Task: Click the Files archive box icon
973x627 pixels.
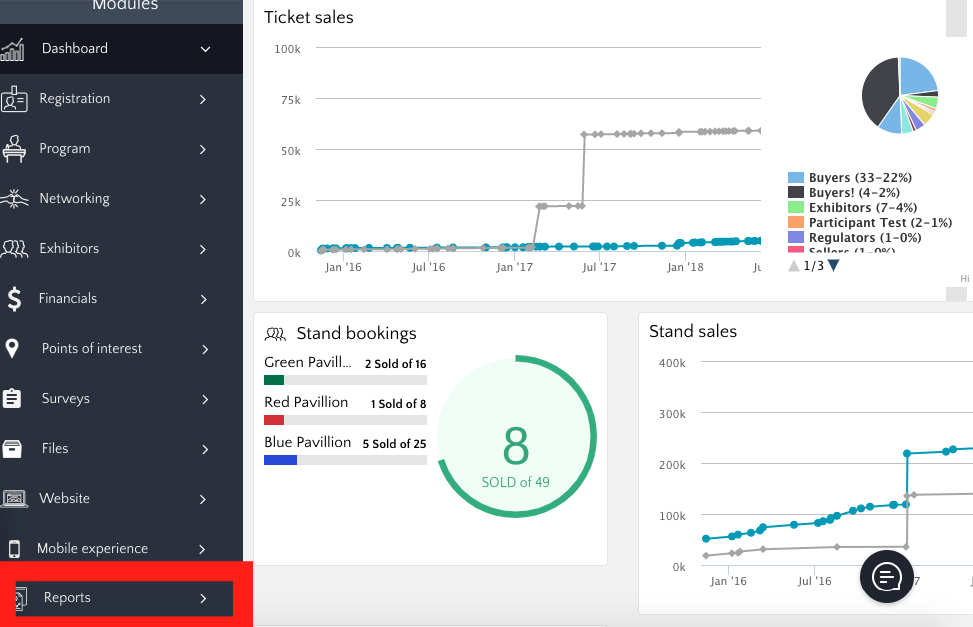Action: click(x=13, y=449)
